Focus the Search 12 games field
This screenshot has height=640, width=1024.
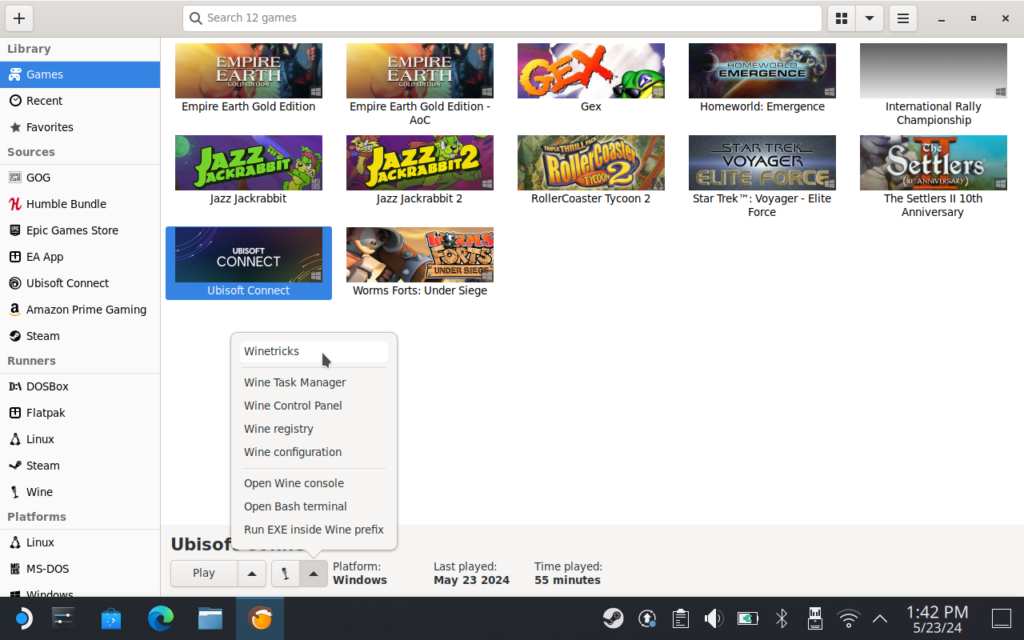[x=502, y=18]
